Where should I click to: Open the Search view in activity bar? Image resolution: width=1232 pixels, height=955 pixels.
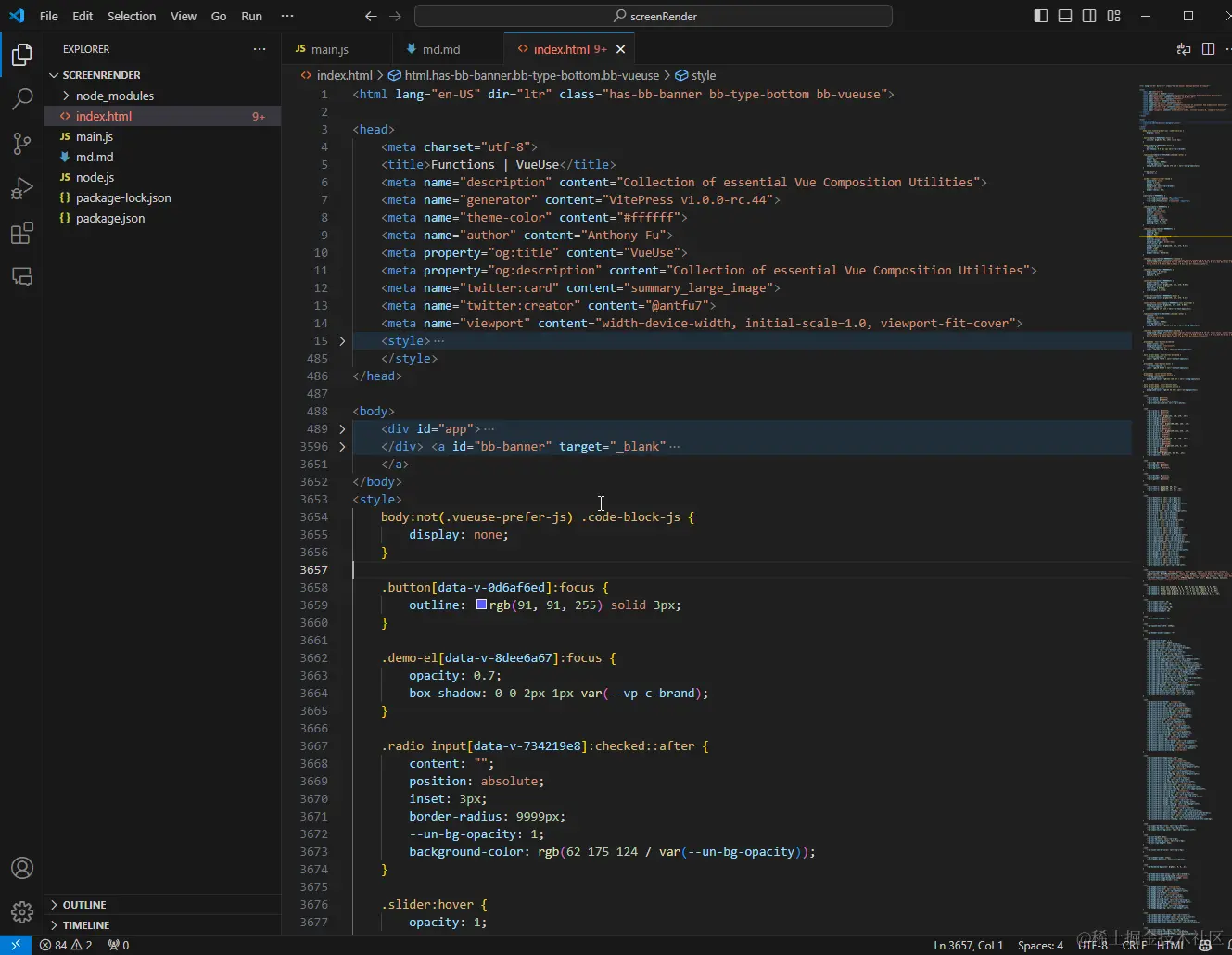(22, 98)
